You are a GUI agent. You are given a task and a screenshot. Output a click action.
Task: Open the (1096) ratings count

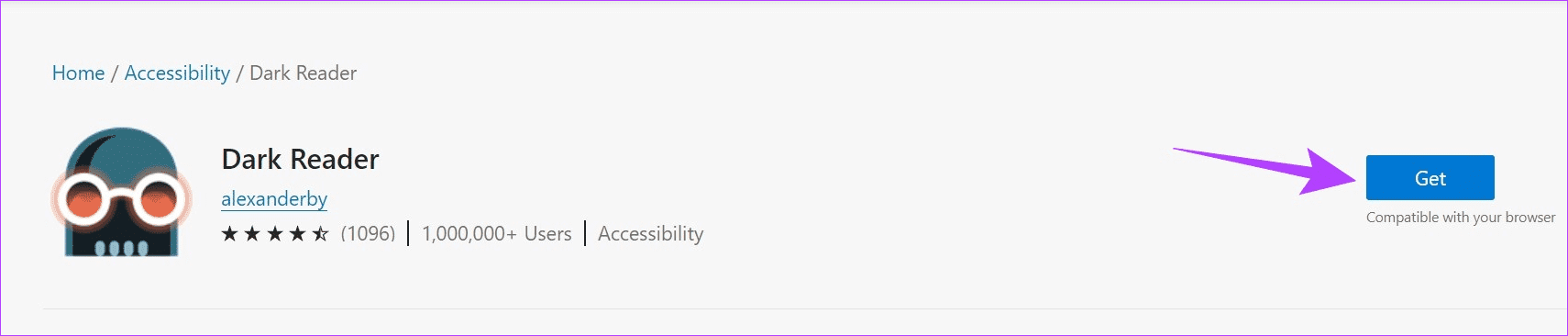pos(368,234)
